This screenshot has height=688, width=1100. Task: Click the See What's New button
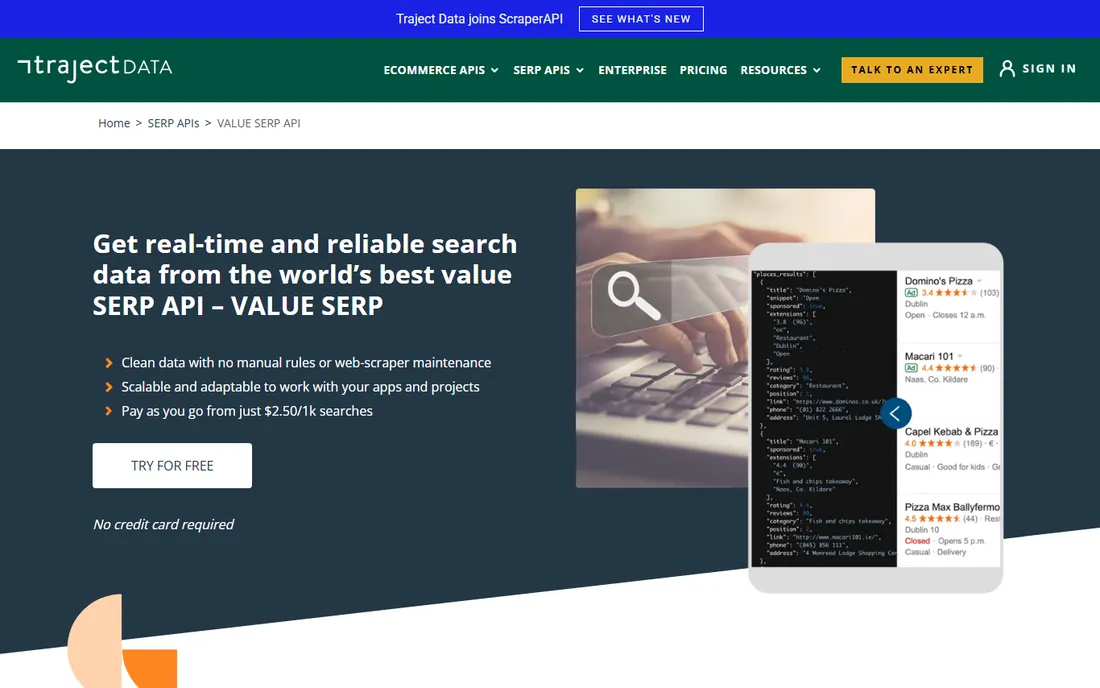click(x=640, y=19)
